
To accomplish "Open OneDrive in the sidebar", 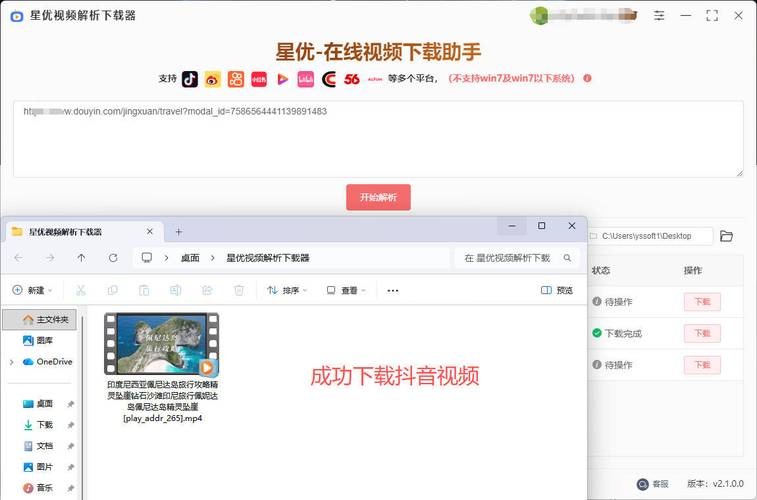I will pos(48,362).
